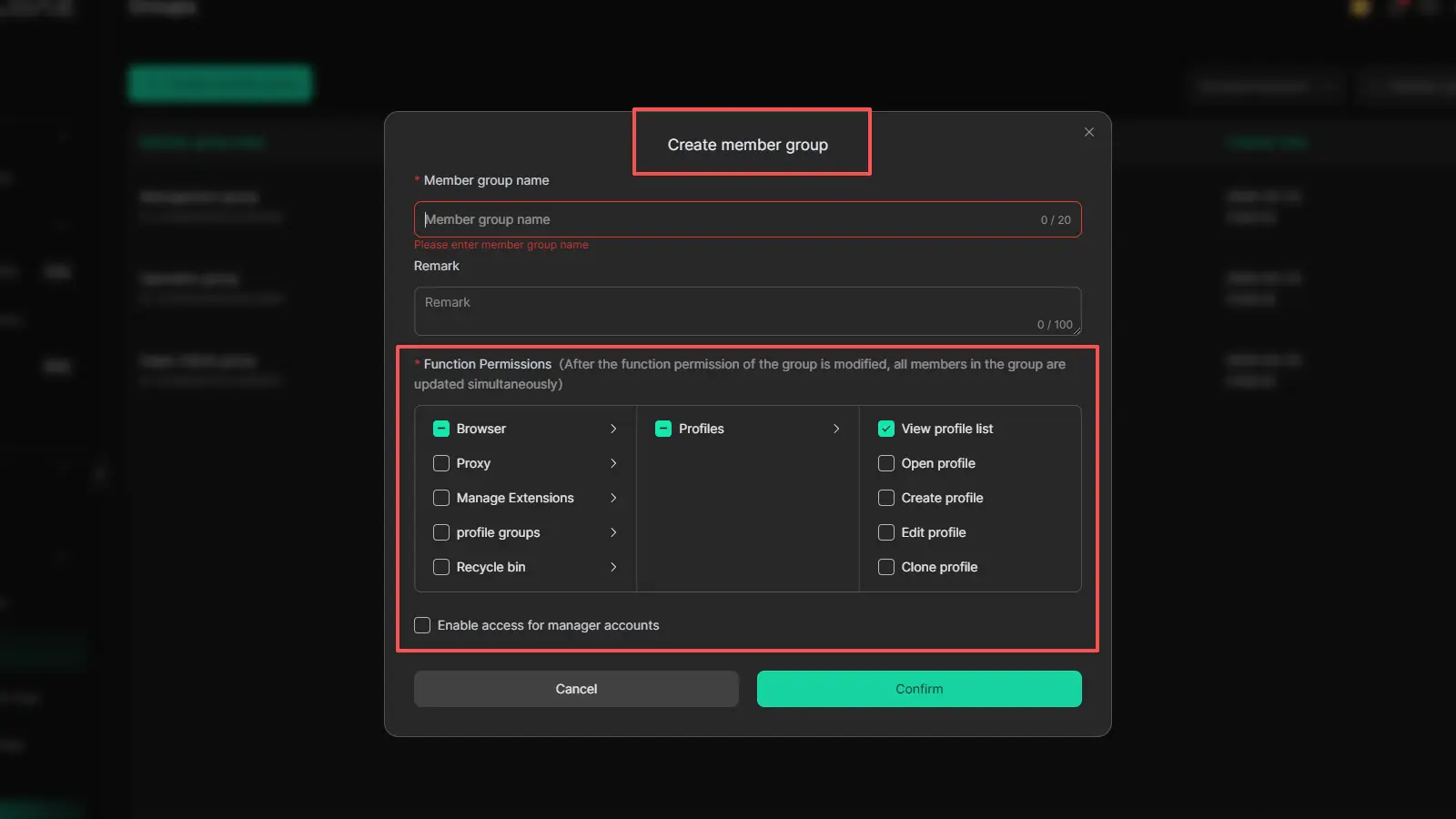Image resolution: width=1456 pixels, height=819 pixels.
Task: Enable the profile groups checkbox
Action: [441, 532]
